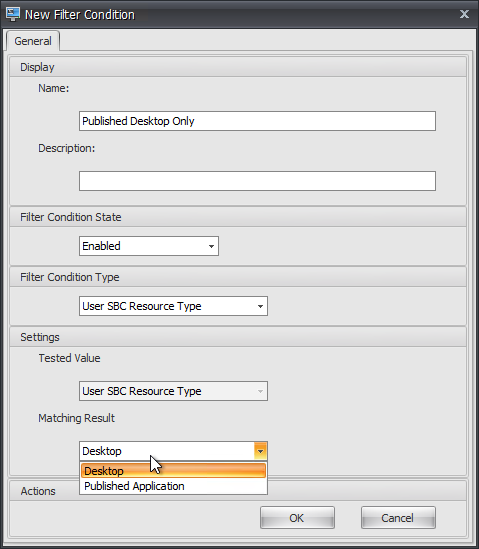Focus the empty Description text field

[x=257, y=181]
